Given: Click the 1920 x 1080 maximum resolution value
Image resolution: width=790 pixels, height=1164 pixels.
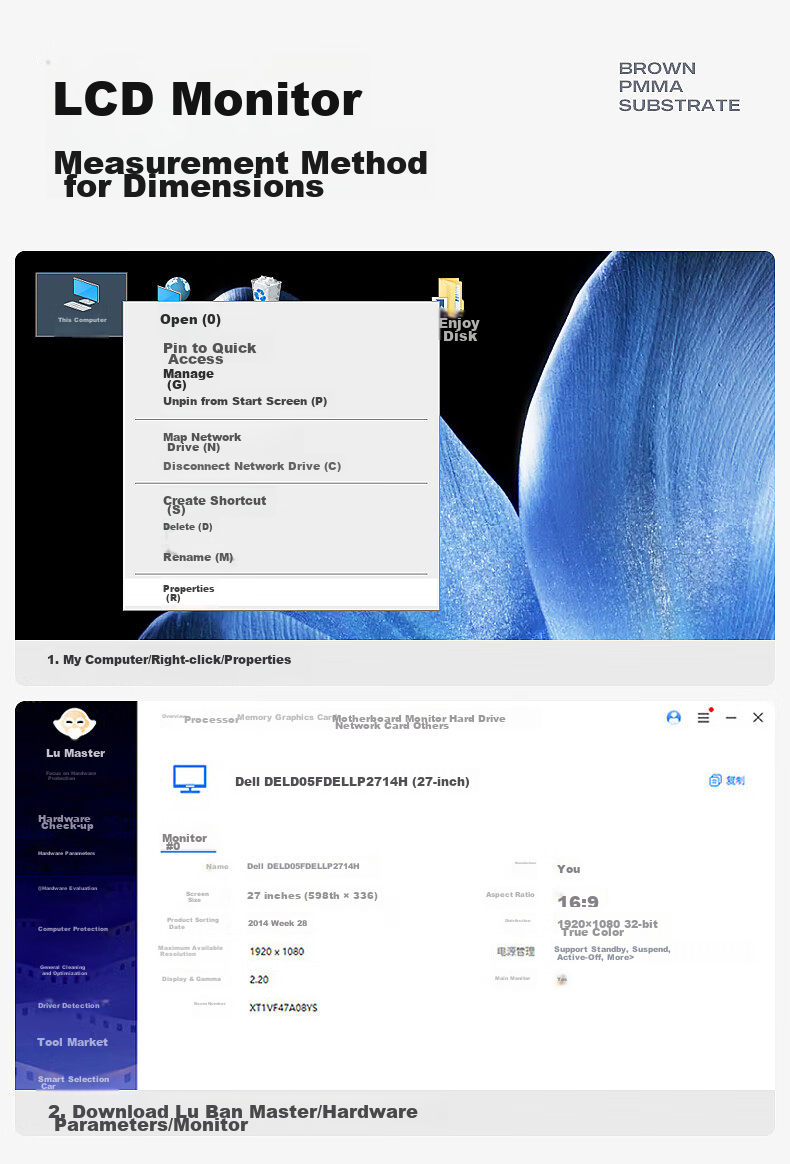Looking at the screenshot, I should pos(277,952).
